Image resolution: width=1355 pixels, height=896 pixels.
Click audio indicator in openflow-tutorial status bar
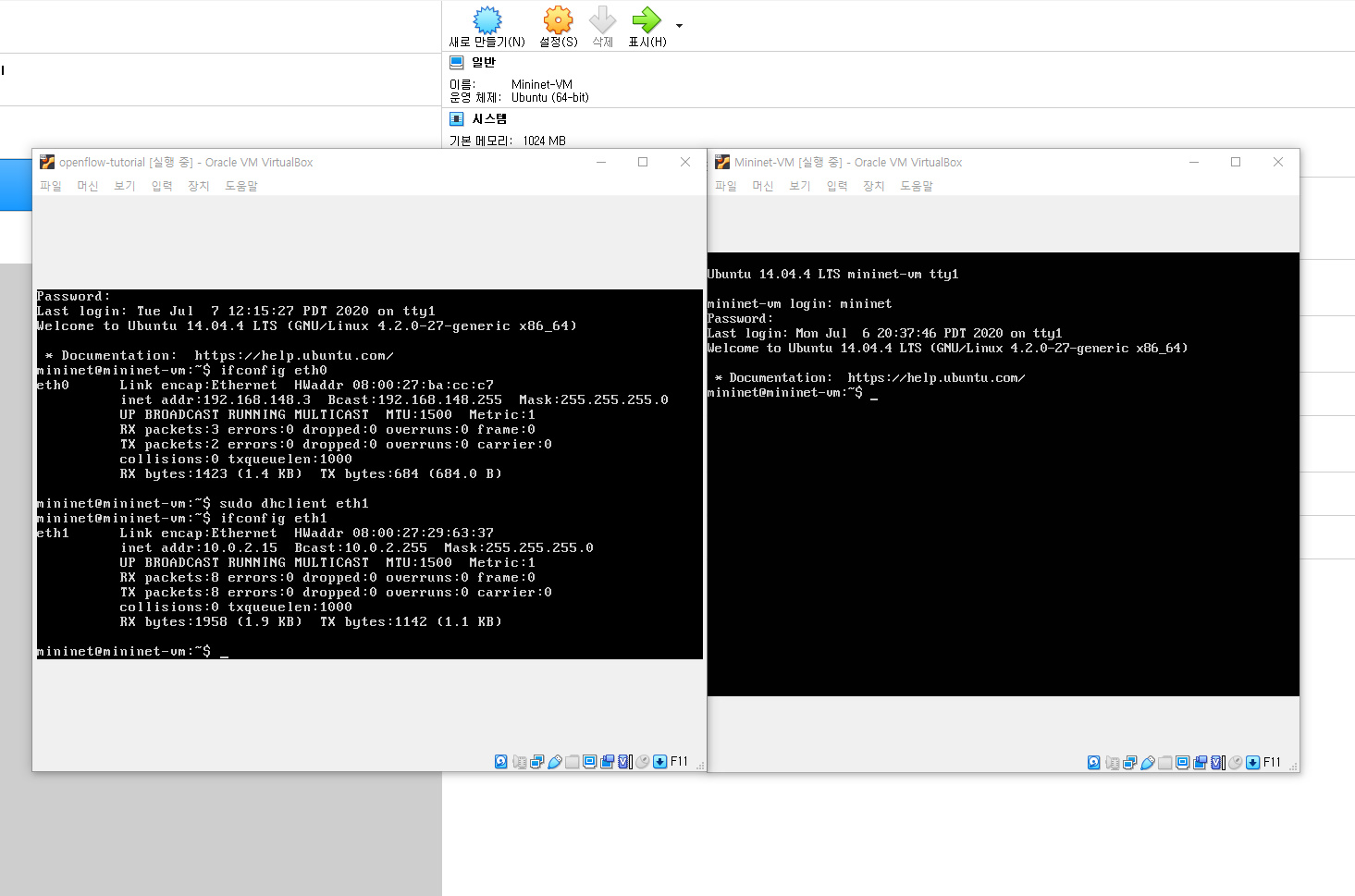coord(520,762)
